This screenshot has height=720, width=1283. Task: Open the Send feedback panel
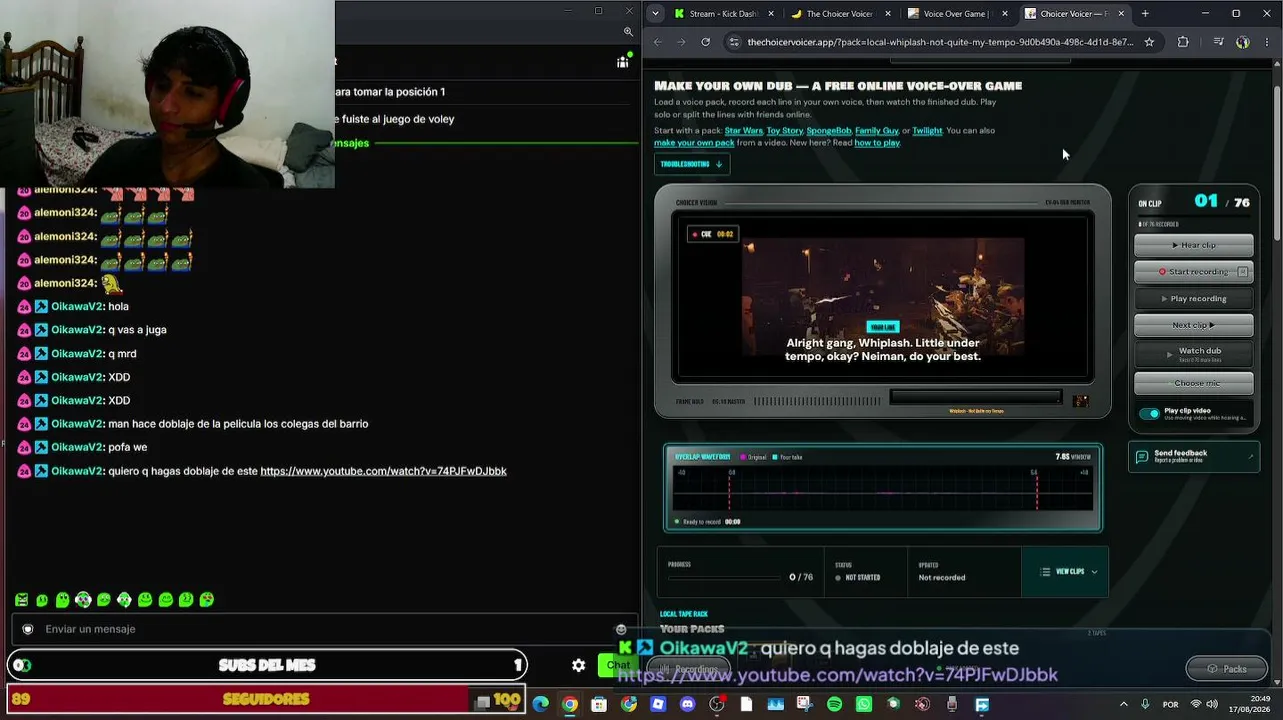pyautogui.click(x=1193, y=456)
